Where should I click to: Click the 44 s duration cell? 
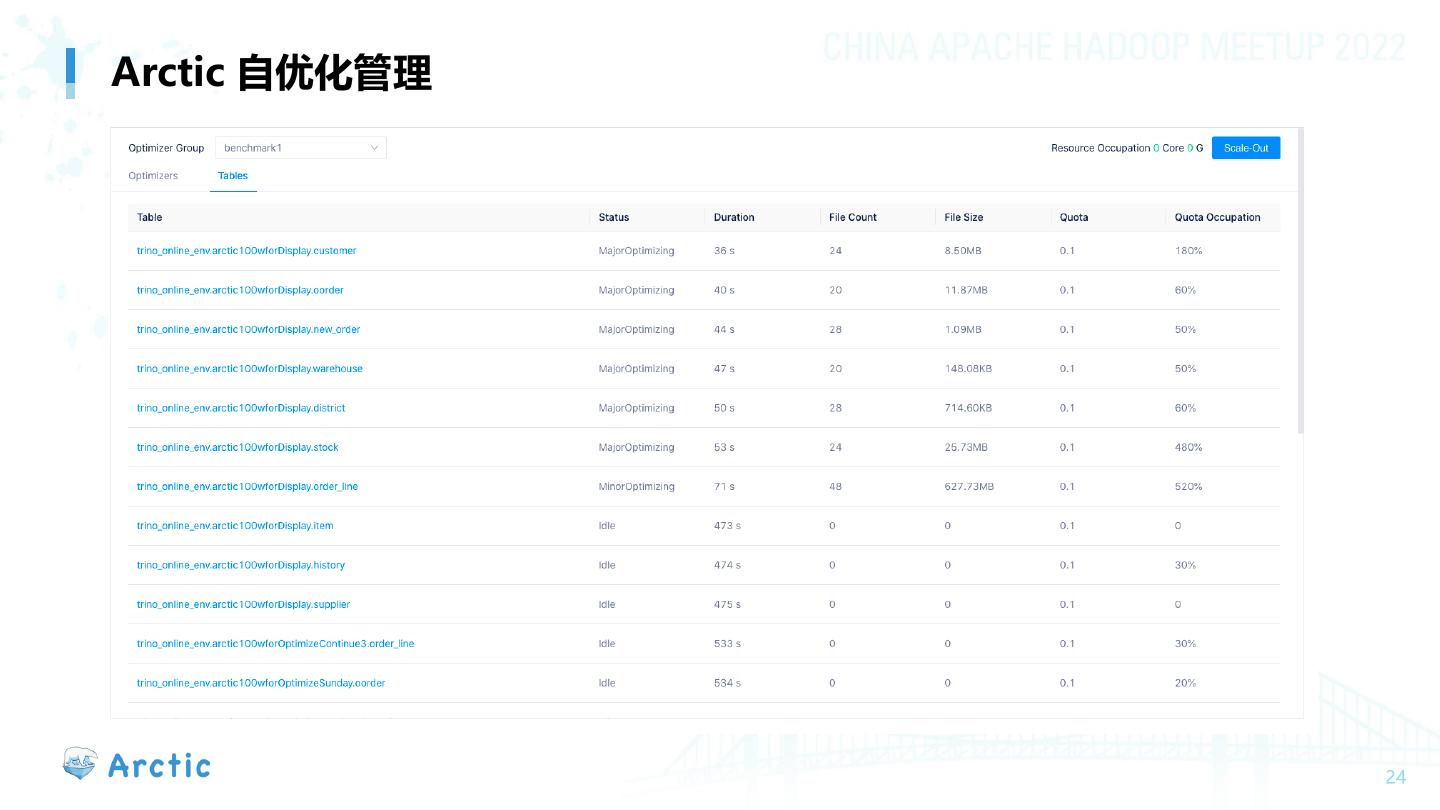click(724, 329)
